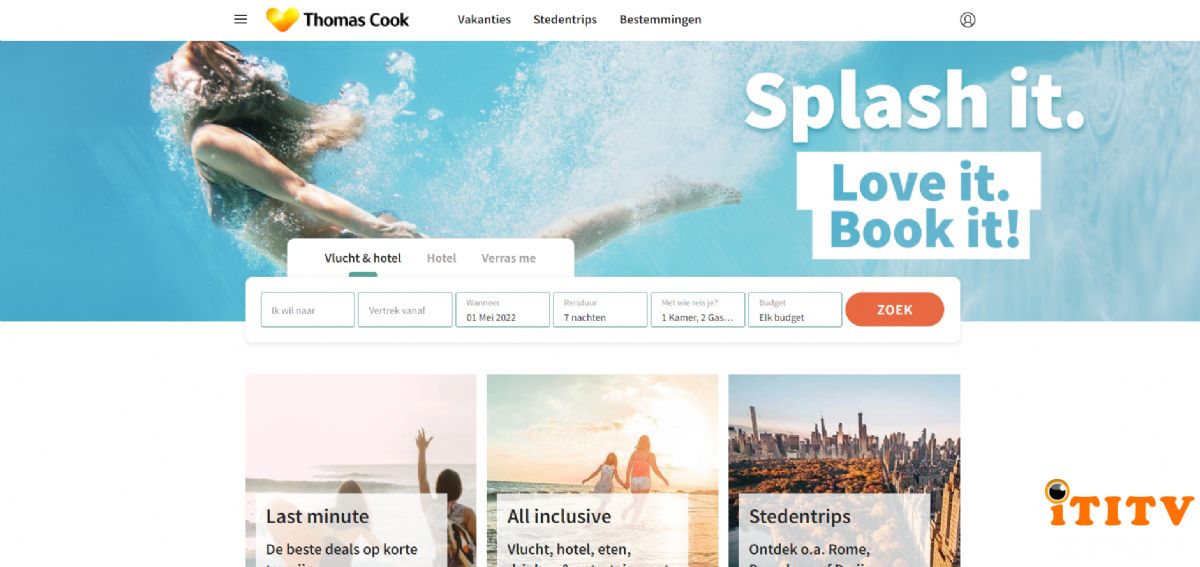
Task: Focus the 'Vertrek vanaf' departure field
Action: [x=405, y=310]
